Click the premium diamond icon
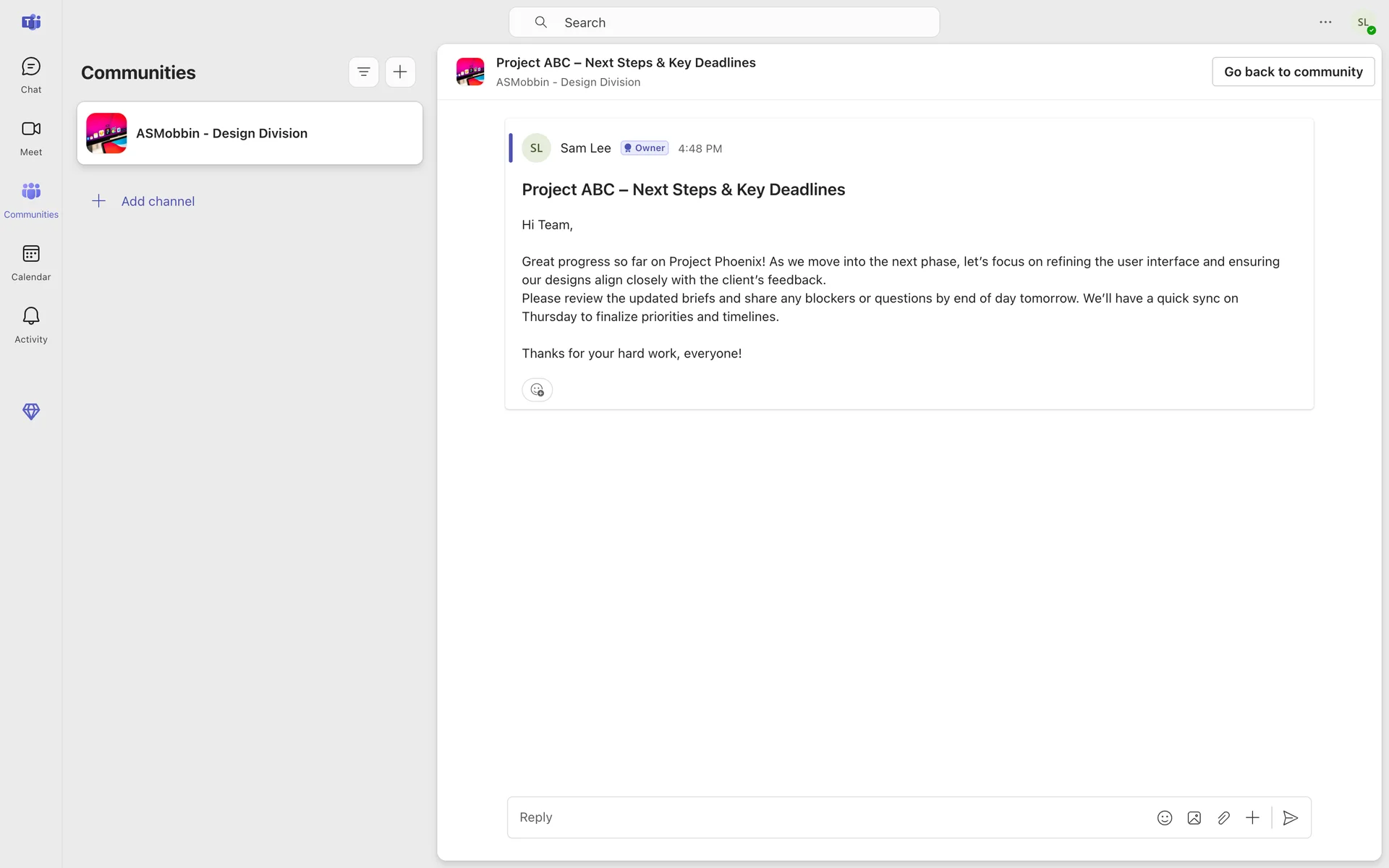The height and width of the screenshot is (868, 1389). tap(30, 412)
